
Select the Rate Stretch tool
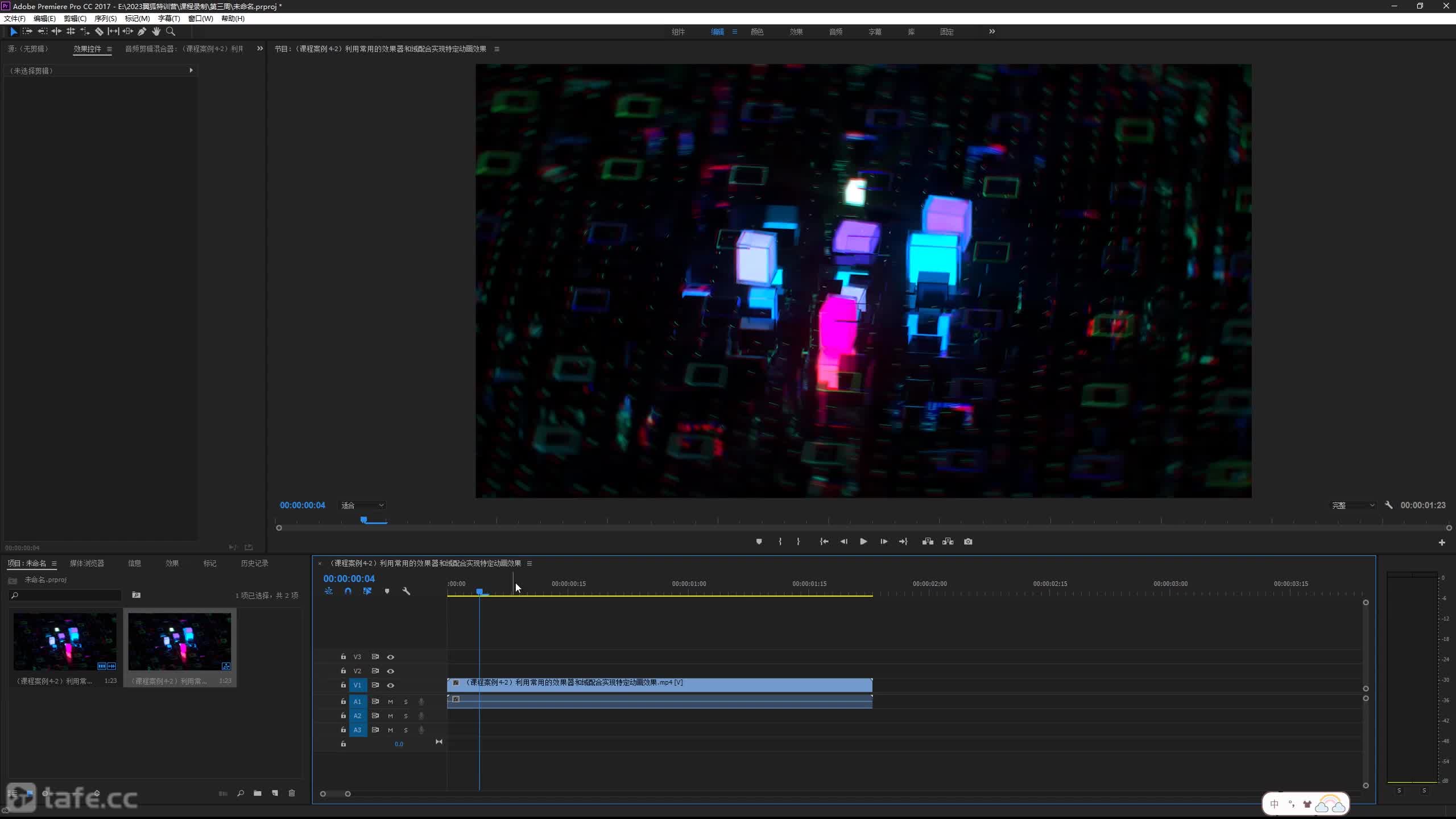pos(85,32)
